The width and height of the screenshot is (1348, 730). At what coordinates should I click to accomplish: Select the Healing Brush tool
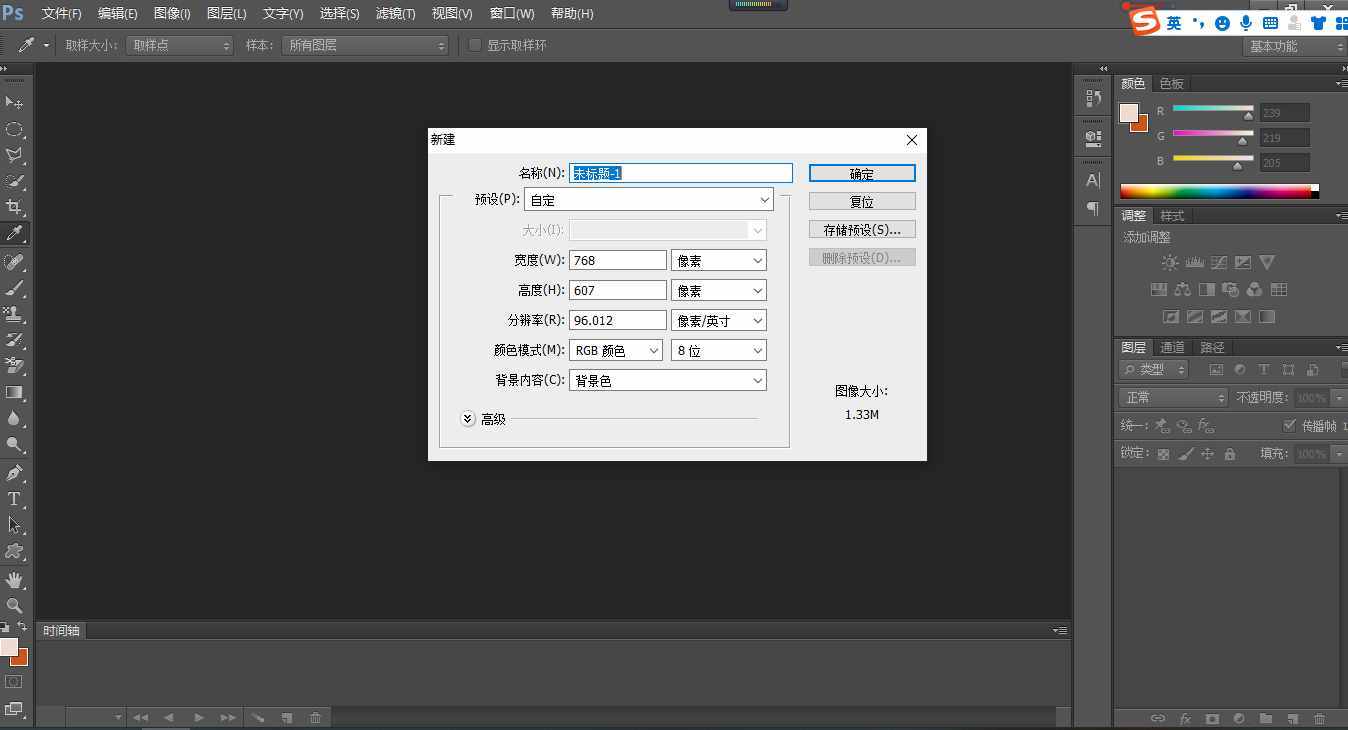click(14, 262)
